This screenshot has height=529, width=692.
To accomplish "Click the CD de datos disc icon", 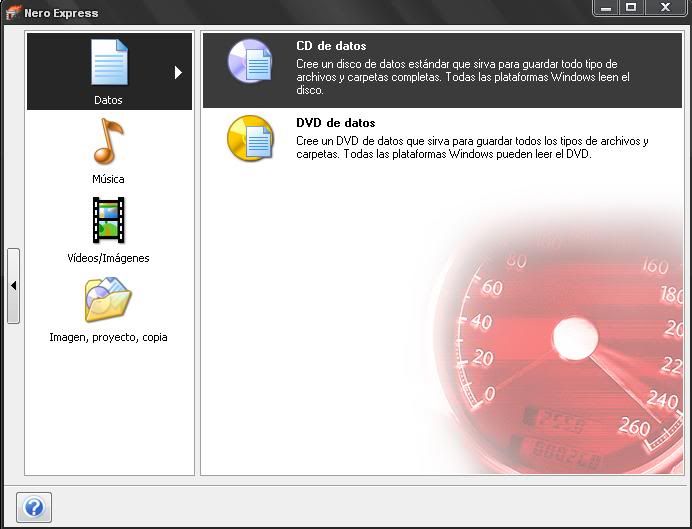I will click(250, 61).
